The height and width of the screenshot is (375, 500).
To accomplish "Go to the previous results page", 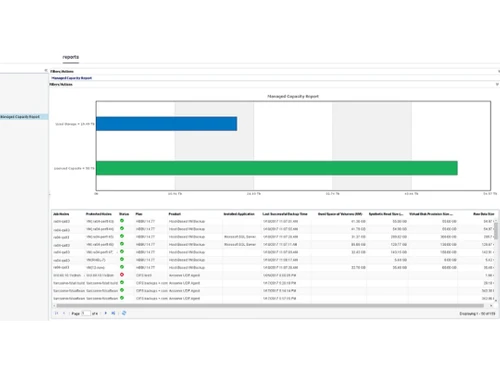I will click(x=64, y=313).
